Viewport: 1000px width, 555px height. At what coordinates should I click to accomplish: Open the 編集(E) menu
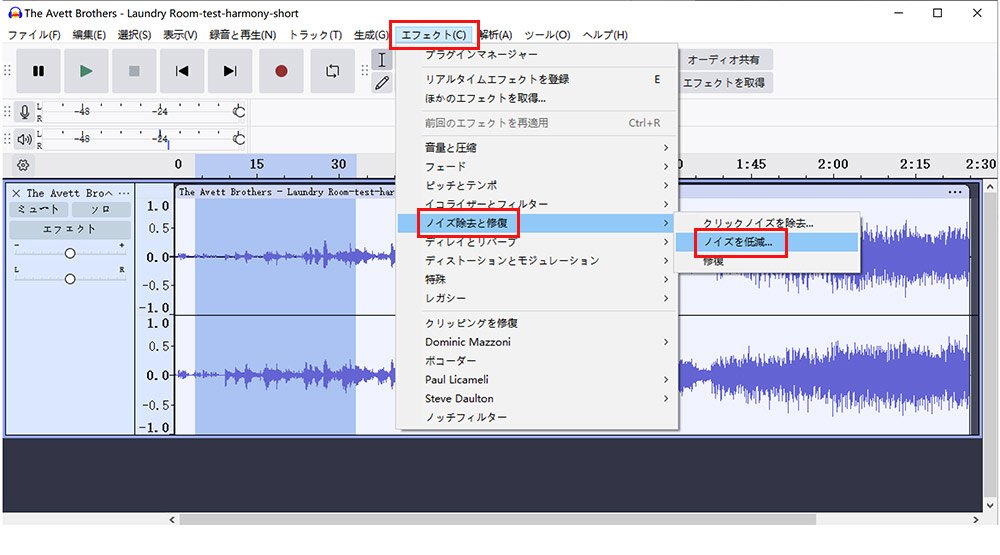pos(89,34)
